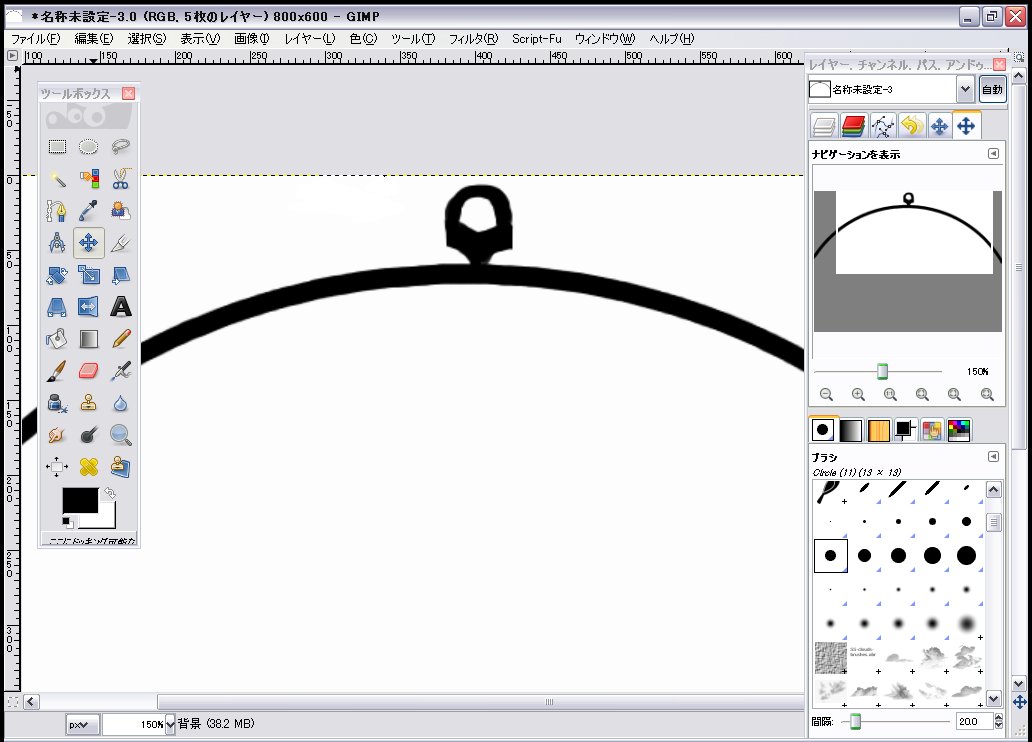Select the Ink tool
Screen dimensions: 1032x742
pyautogui.click(x=57, y=403)
